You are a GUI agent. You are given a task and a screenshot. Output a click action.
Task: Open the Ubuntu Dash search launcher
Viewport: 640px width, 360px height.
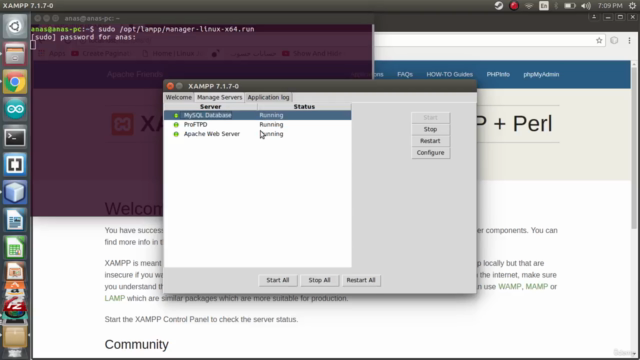[15, 27]
